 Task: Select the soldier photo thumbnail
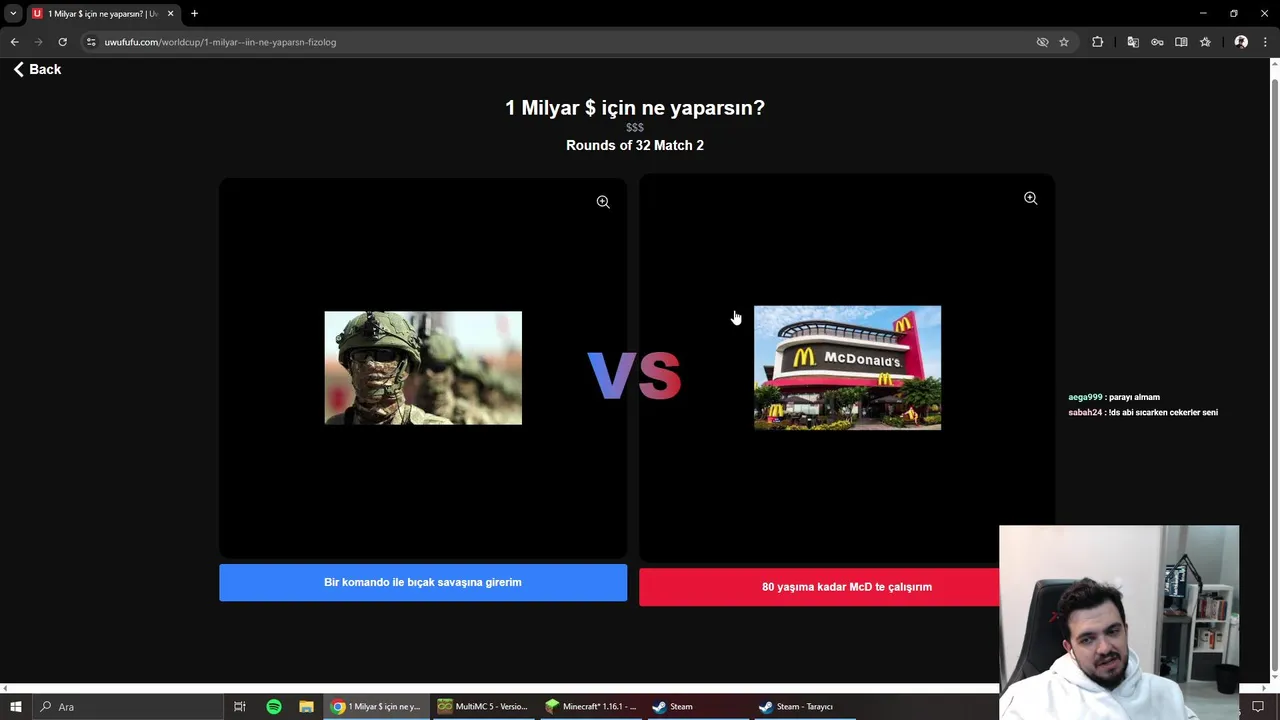coord(423,368)
